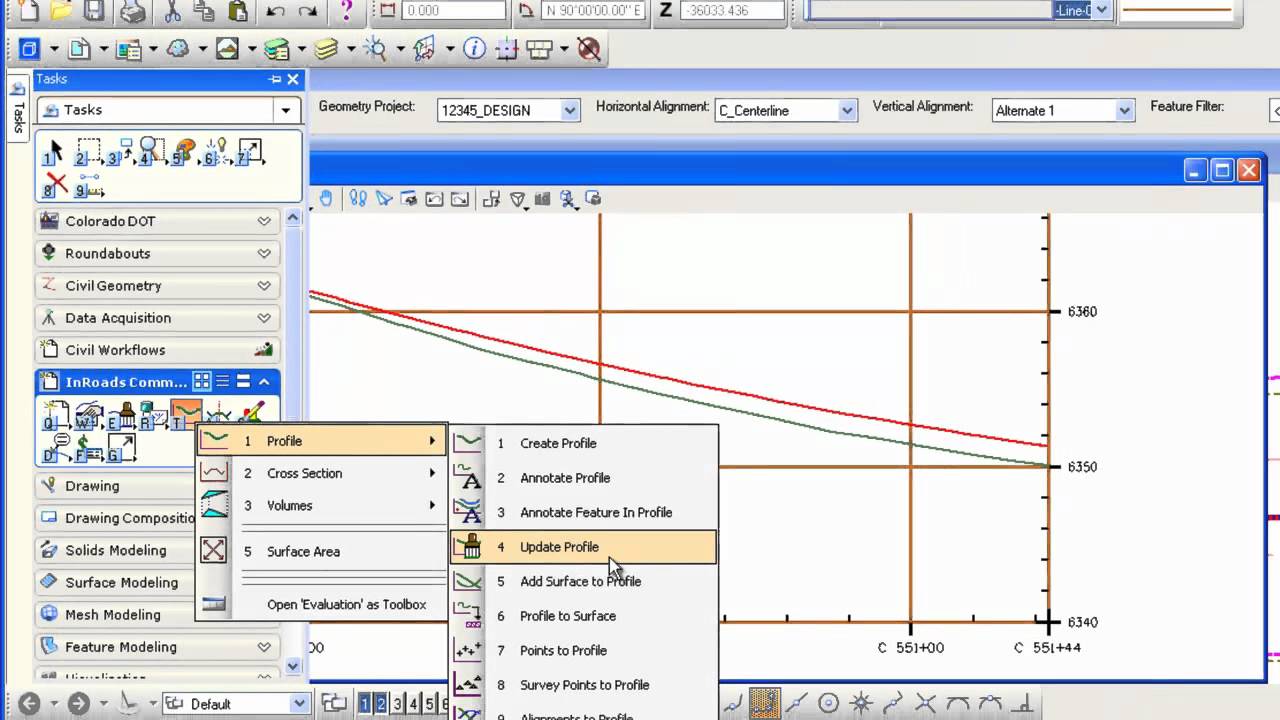Open the Vertical Alignment dropdown
Screen dimensions: 1280x720
click(1125, 111)
